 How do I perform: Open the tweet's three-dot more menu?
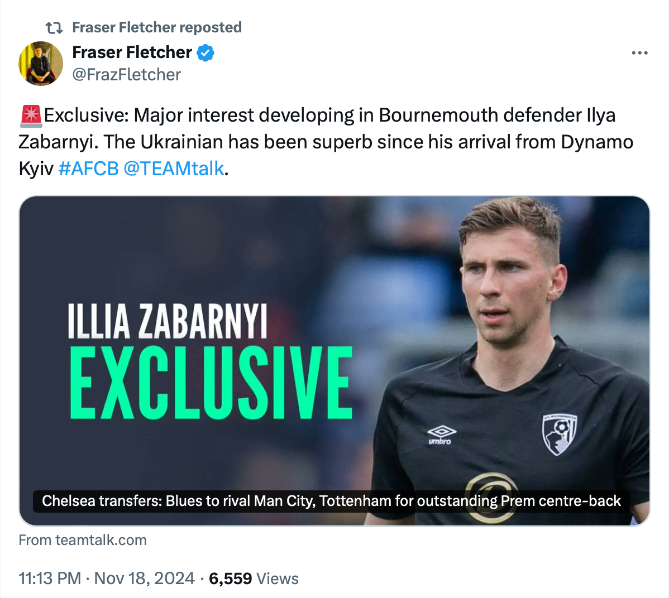pos(640,53)
